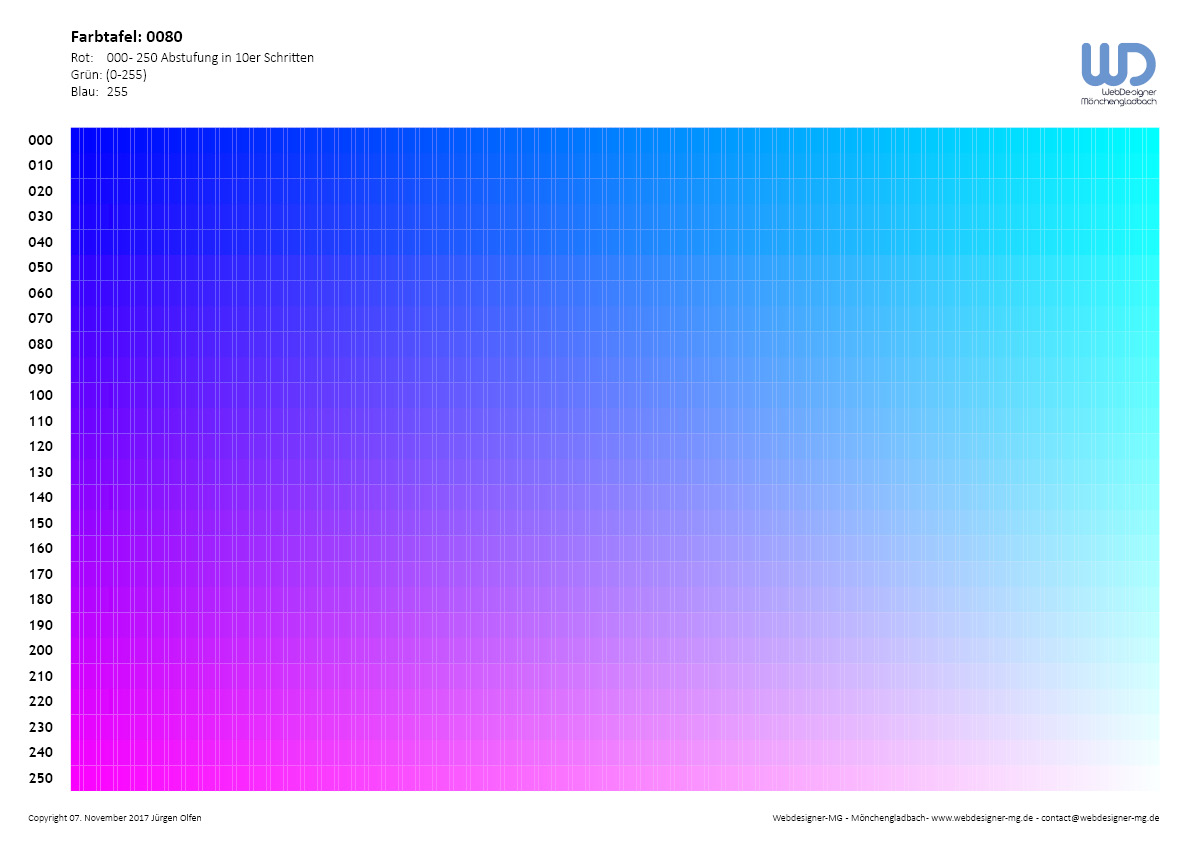Select row label 190
1191x842 pixels.
pyautogui.click(x=41, y=625)
